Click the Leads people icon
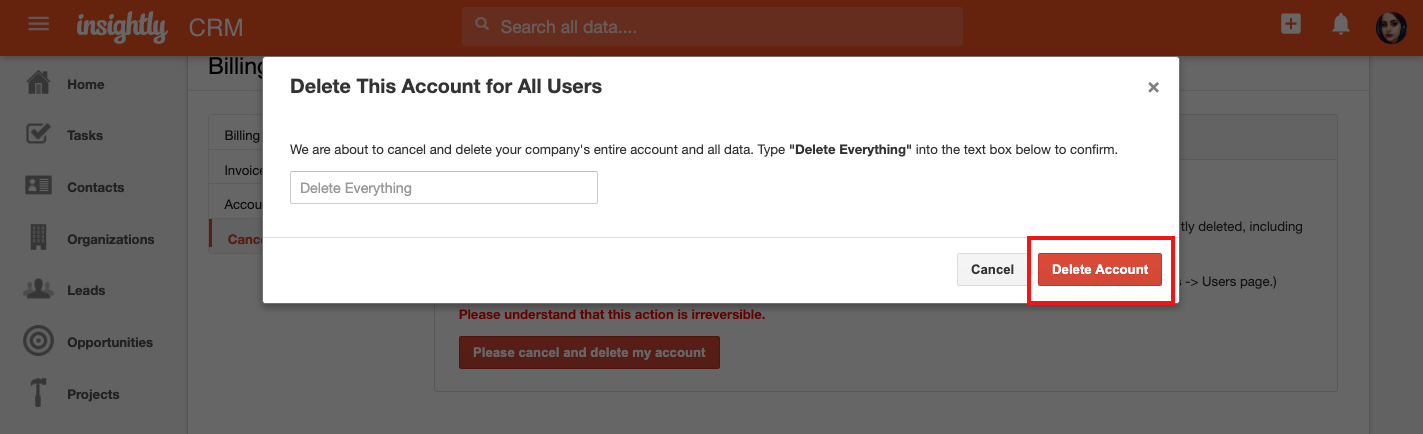Viewport: 1423px width, 434px height. 38,290
